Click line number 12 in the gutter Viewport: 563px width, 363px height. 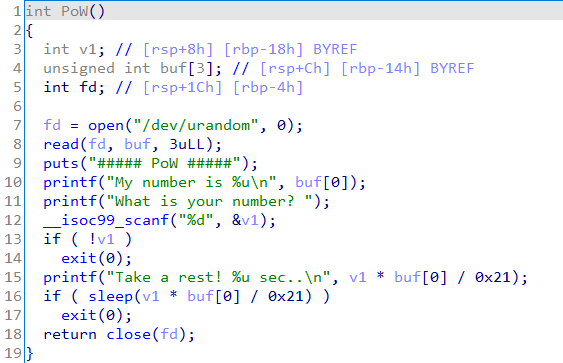point(13,220)
